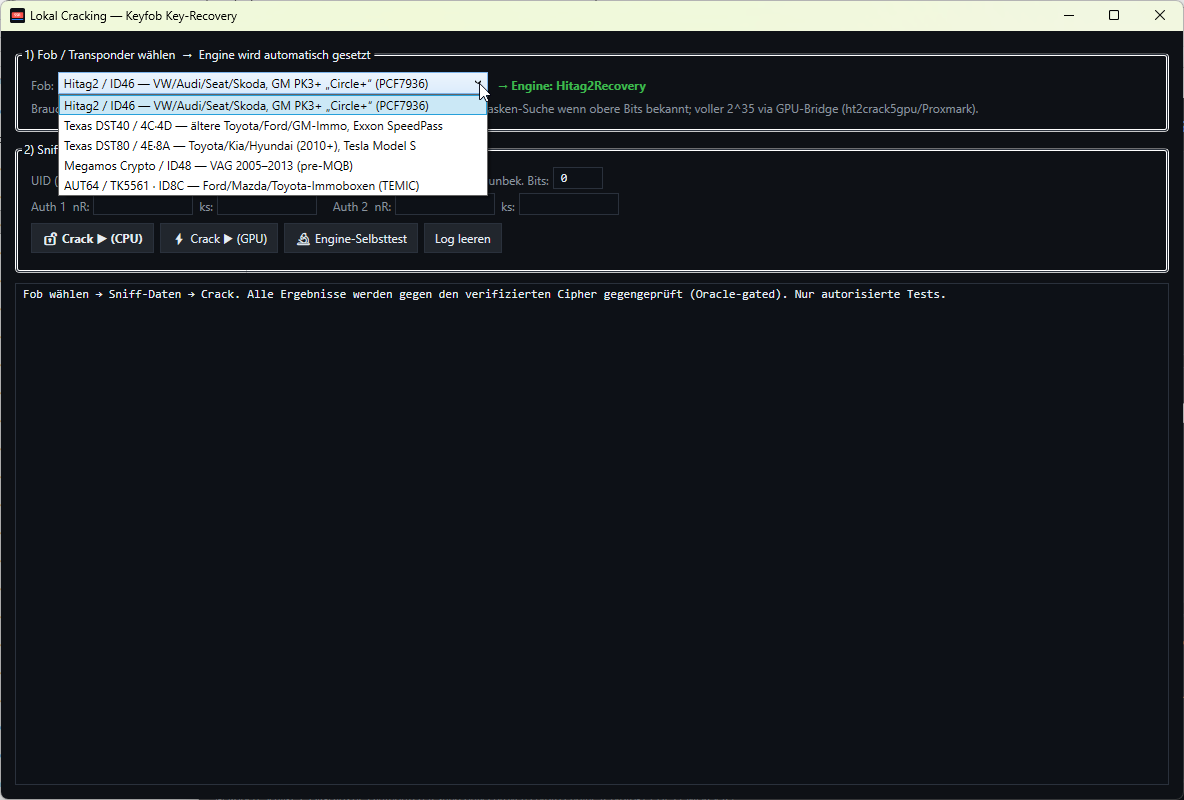Viewport: 1184px width, 800px height.
Task: Choose Texas DST40 / 4C·4D option
Action: (x=273, y=126)
